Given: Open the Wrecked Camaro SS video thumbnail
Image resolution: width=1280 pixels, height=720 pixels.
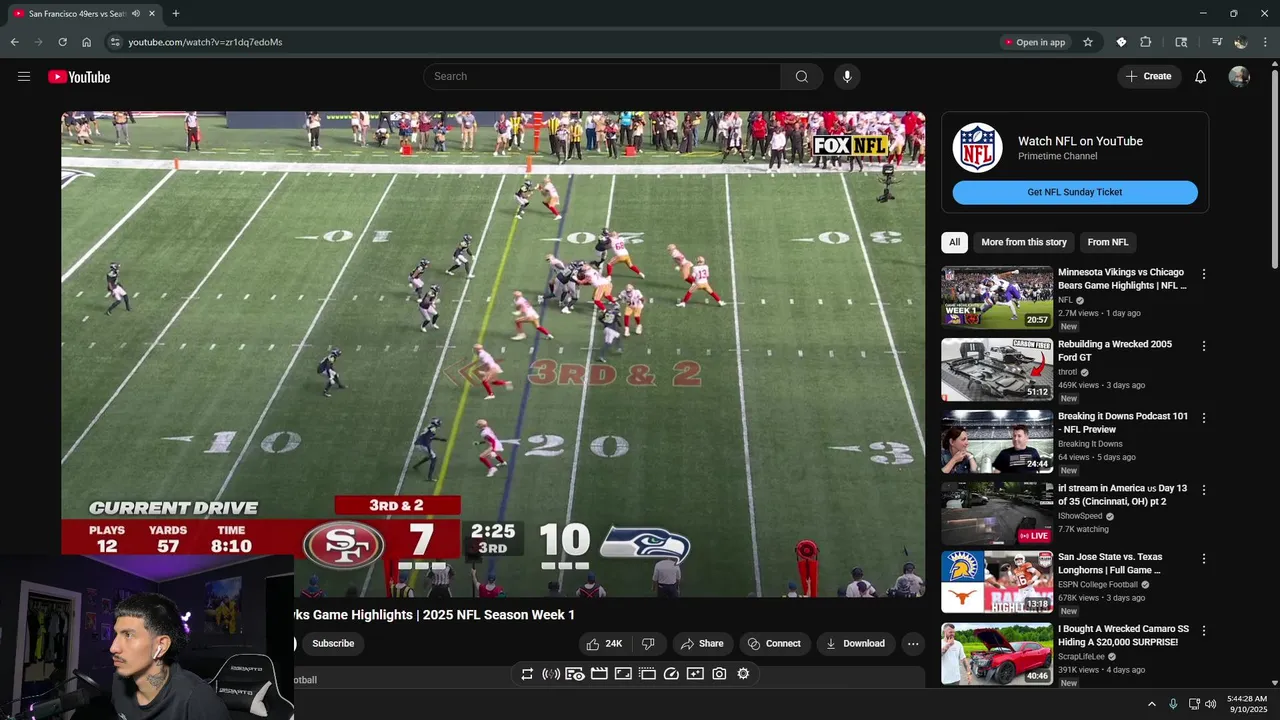Looking at the screenshot, I should click(997, 654).
